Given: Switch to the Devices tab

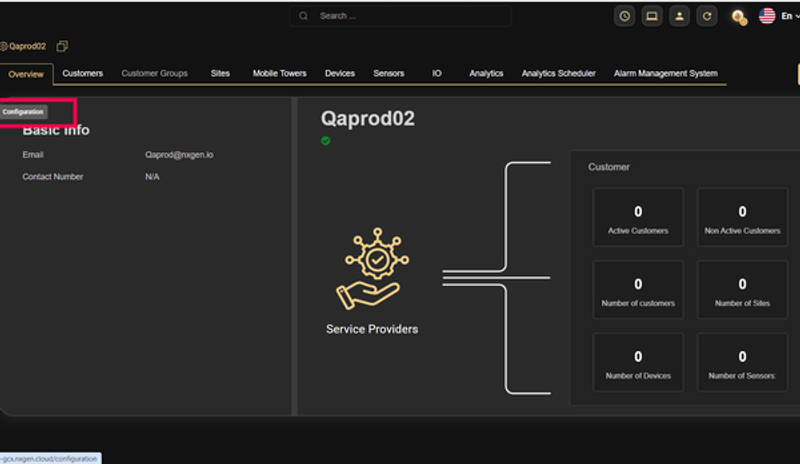Looking at the screenshot, I should (340, 74).
